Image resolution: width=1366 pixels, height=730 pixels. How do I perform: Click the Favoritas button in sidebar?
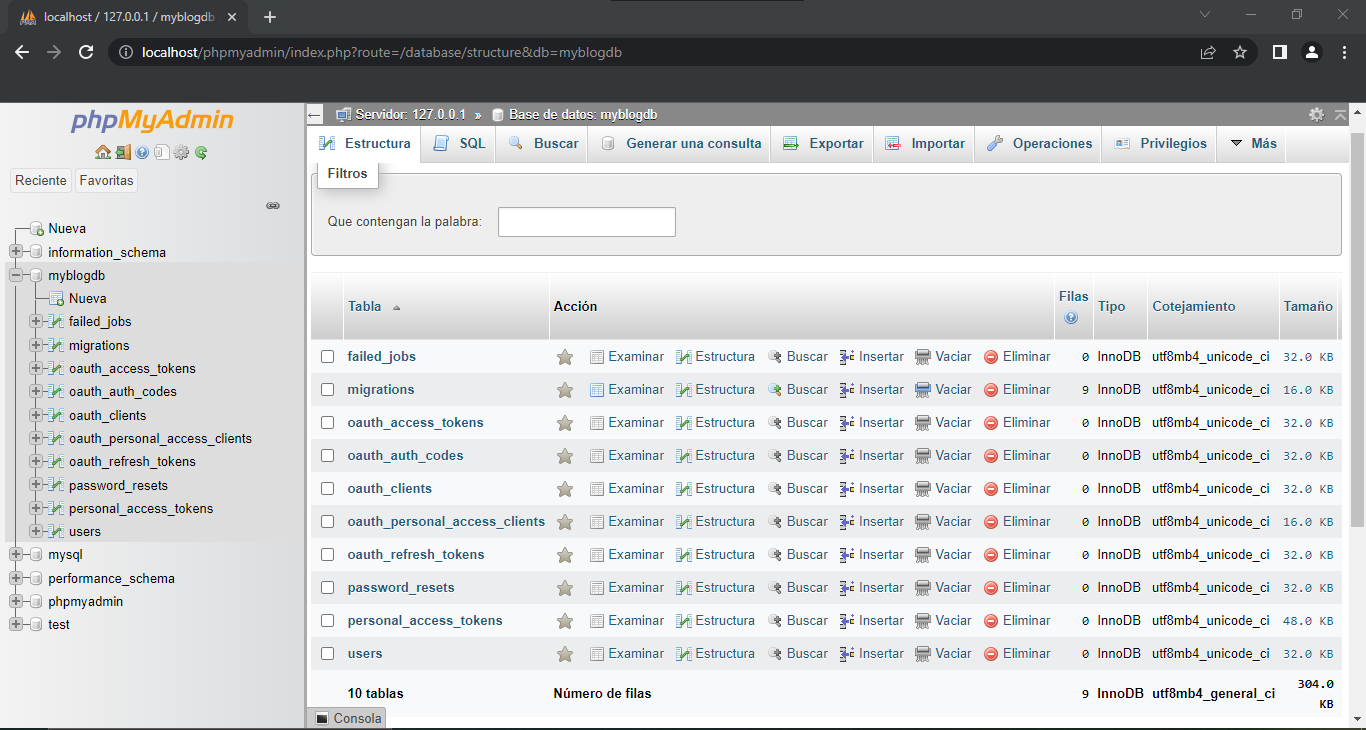pyautogui.click(x=106, y=181)
